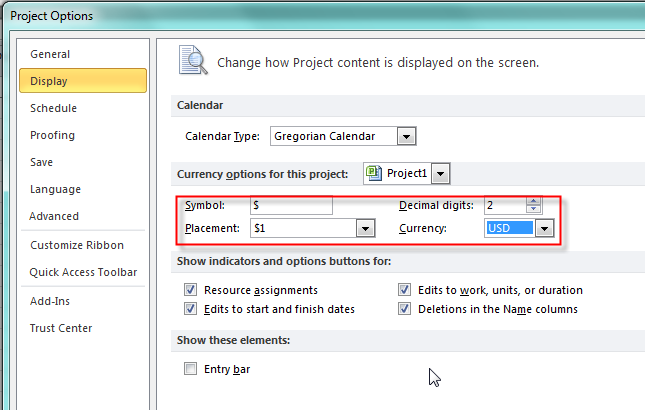This screenshot has width=645, height=410.
Task: Toggle Resource assignments checkbox
Action: click(x=191, y=290)
